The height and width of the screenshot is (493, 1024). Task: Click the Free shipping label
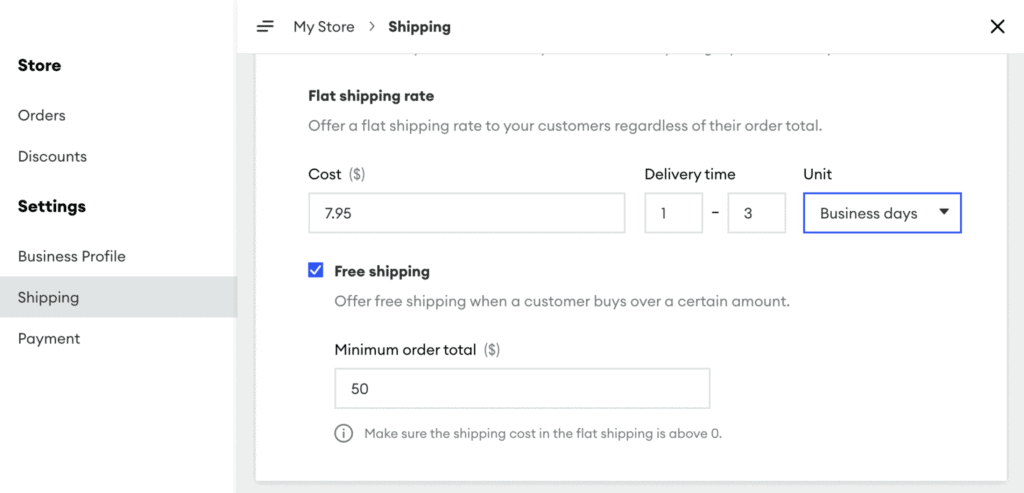(x=382, y=271)
